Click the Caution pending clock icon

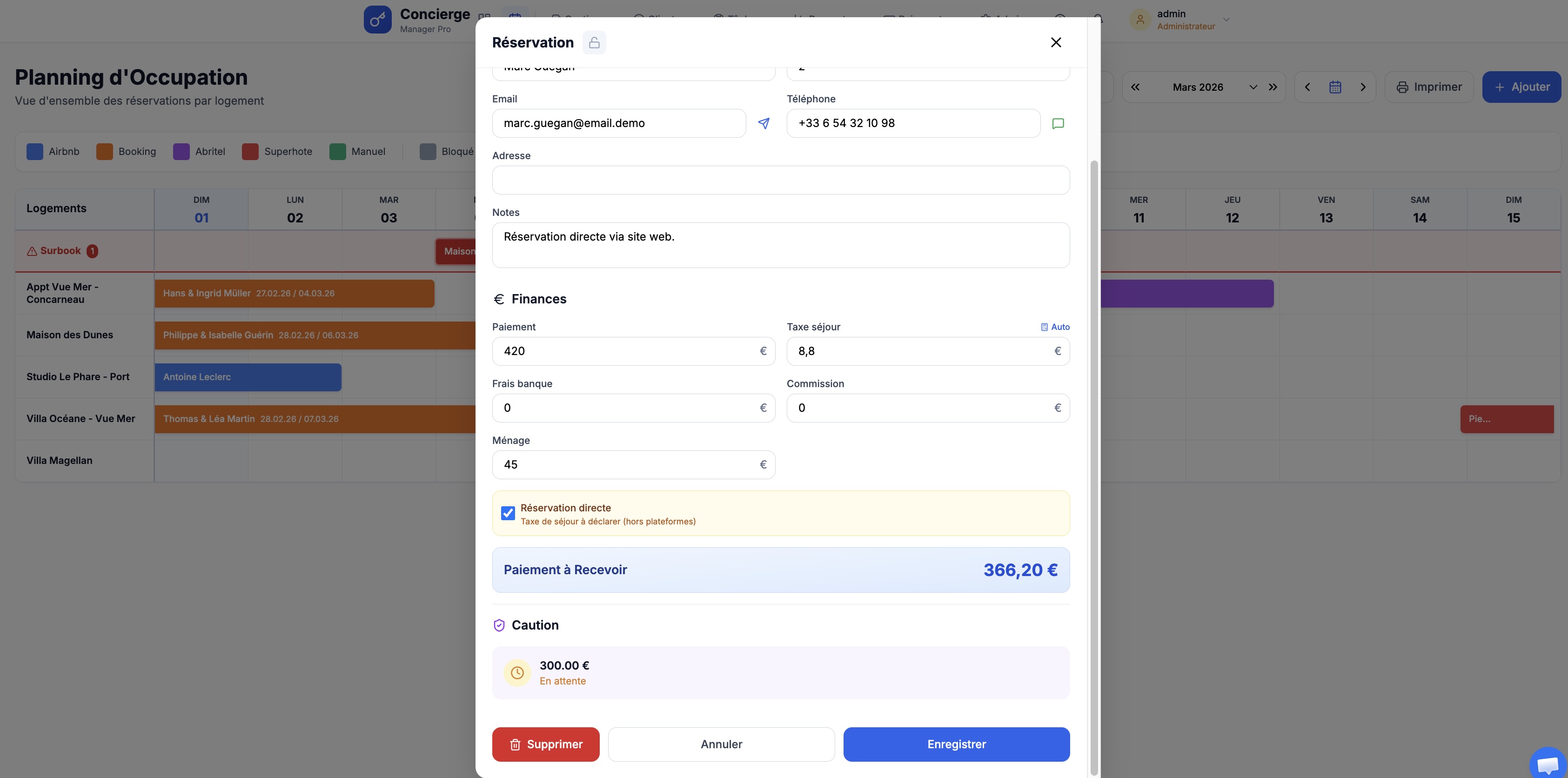tap(517, 673)
